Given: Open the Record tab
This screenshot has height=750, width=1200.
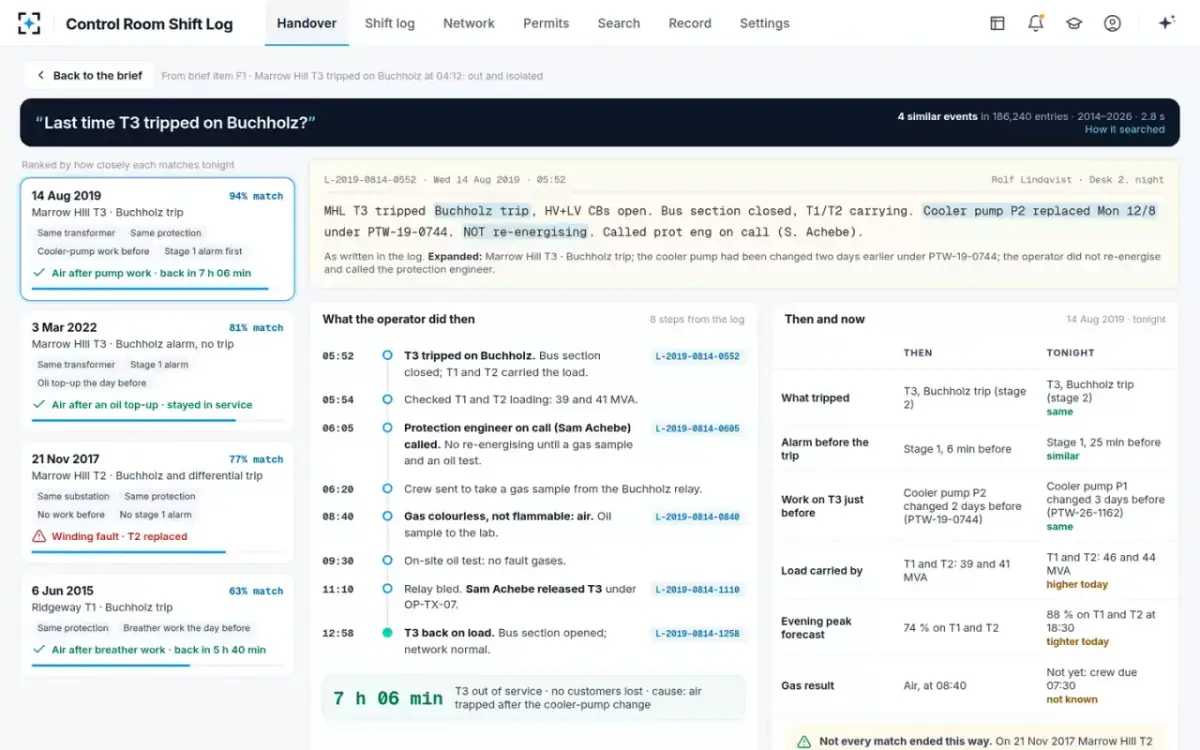Looking at the screenshot, I should (690, 23).
